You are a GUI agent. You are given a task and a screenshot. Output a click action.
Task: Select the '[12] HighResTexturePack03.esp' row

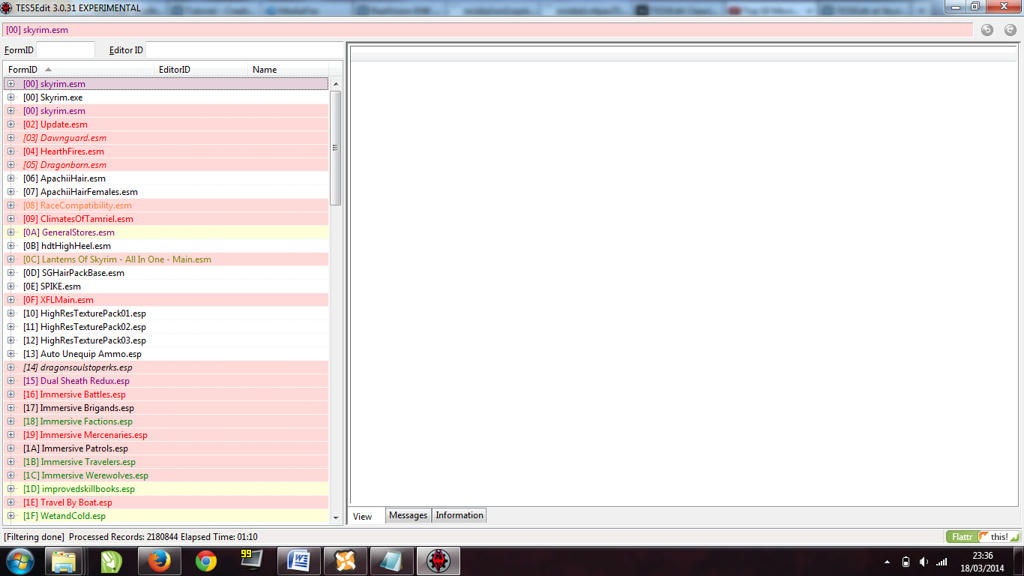[x=167, y=340]
